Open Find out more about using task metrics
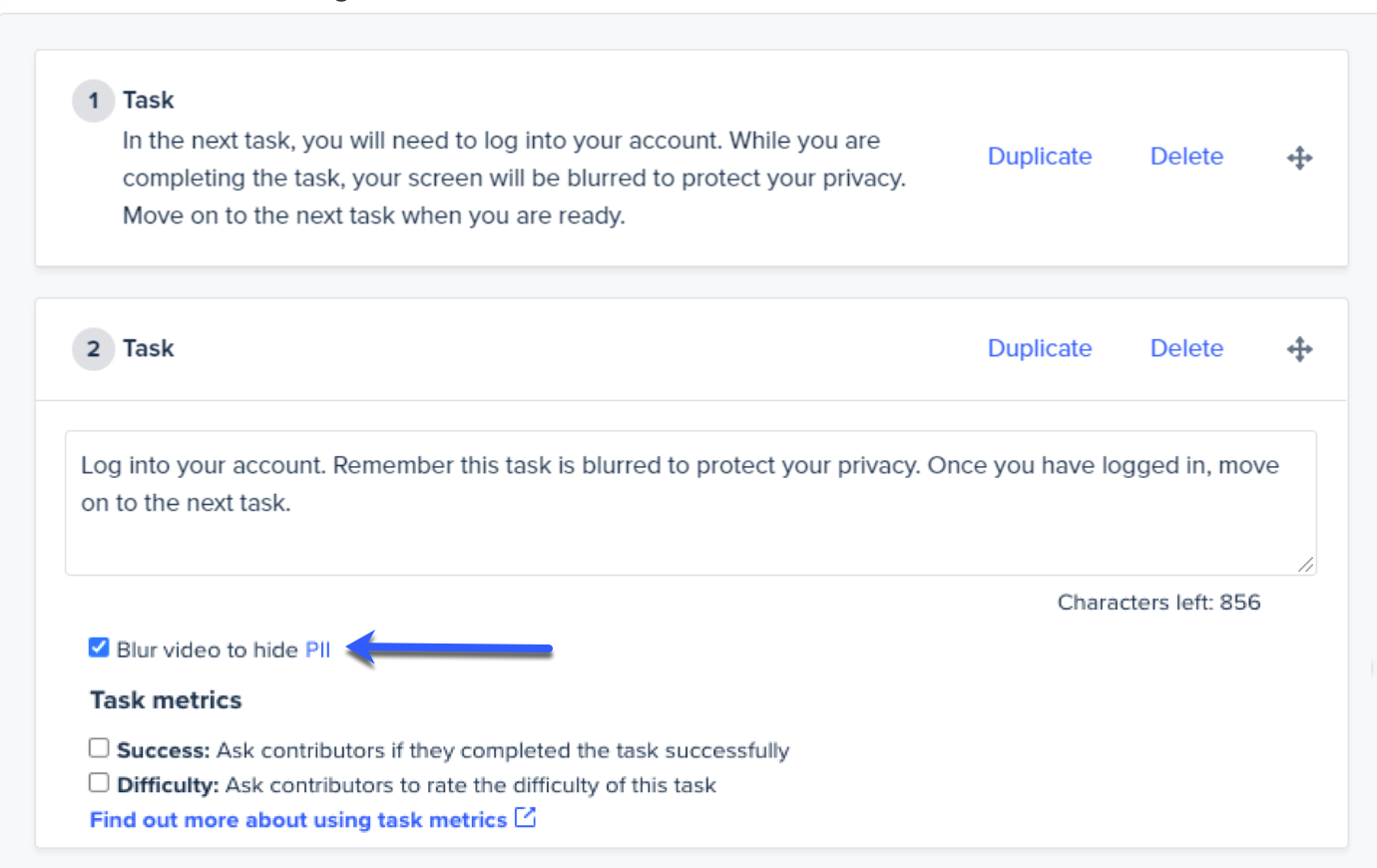The height and width of the screenshot is (868, 1377). tap(298, 820)
